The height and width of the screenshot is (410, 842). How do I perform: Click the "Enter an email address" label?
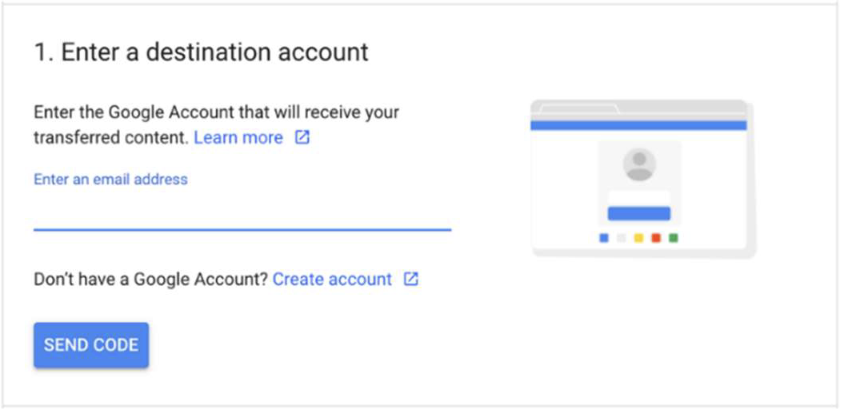pyautogui.click(x=111, y=180)
